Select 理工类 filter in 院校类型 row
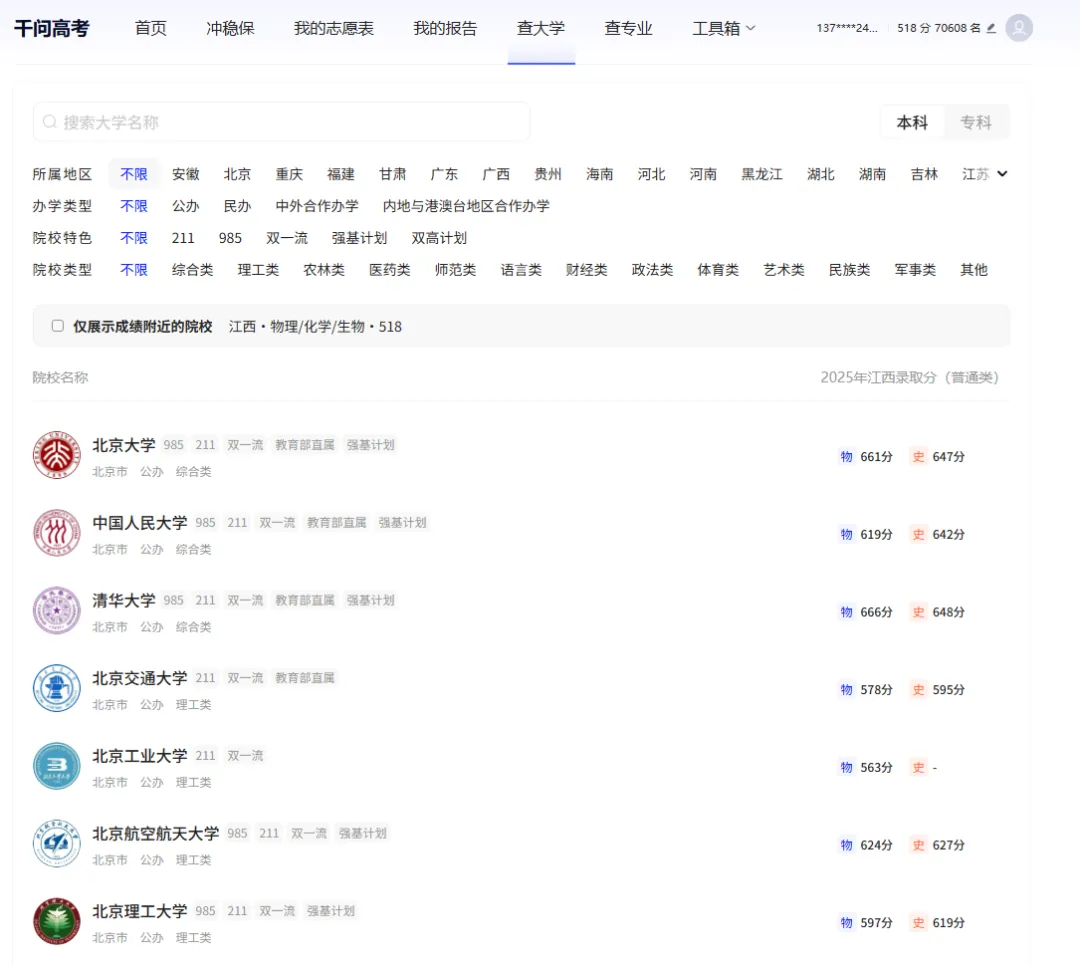Screen dimensions: 1080x966 [x=258, y=269]
